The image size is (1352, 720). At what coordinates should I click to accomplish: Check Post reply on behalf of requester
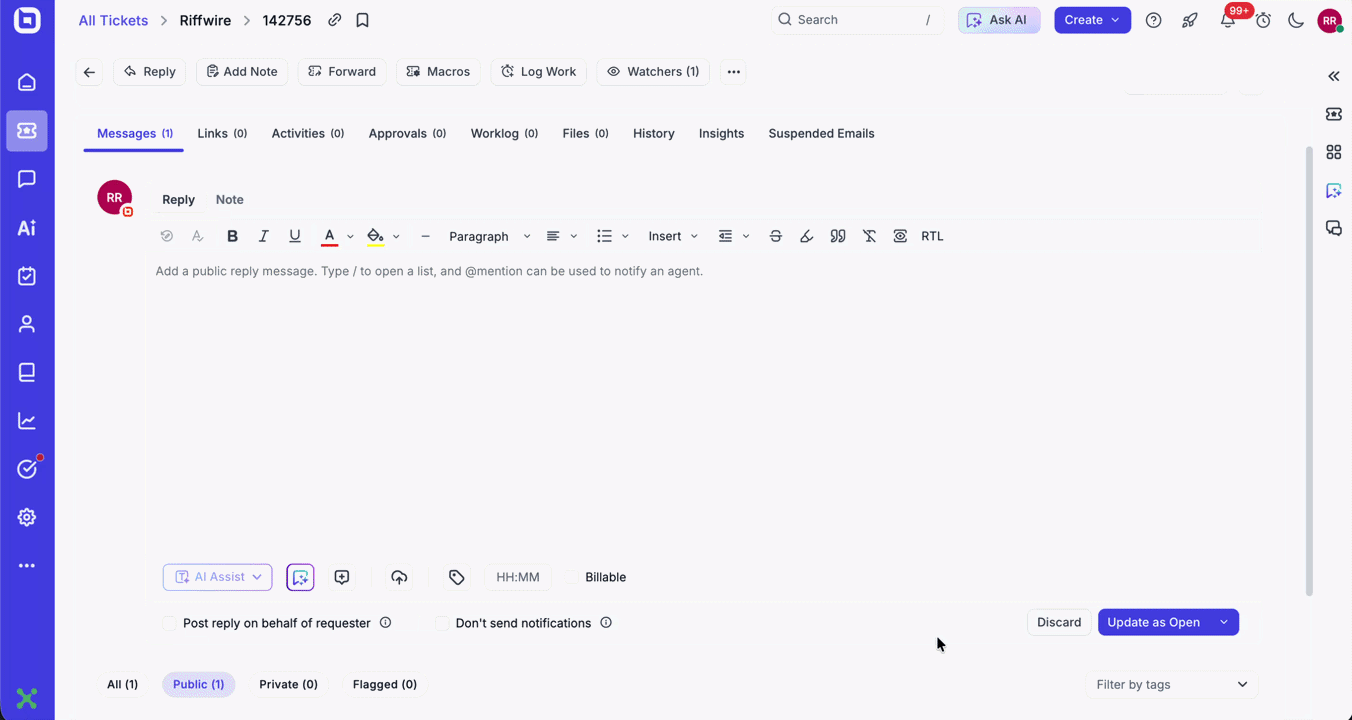170,623
